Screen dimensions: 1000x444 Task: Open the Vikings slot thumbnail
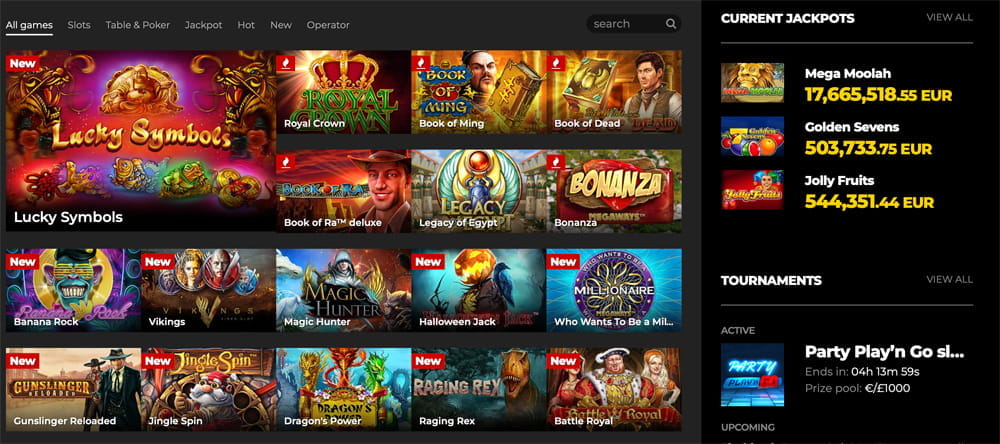(209, 290)
